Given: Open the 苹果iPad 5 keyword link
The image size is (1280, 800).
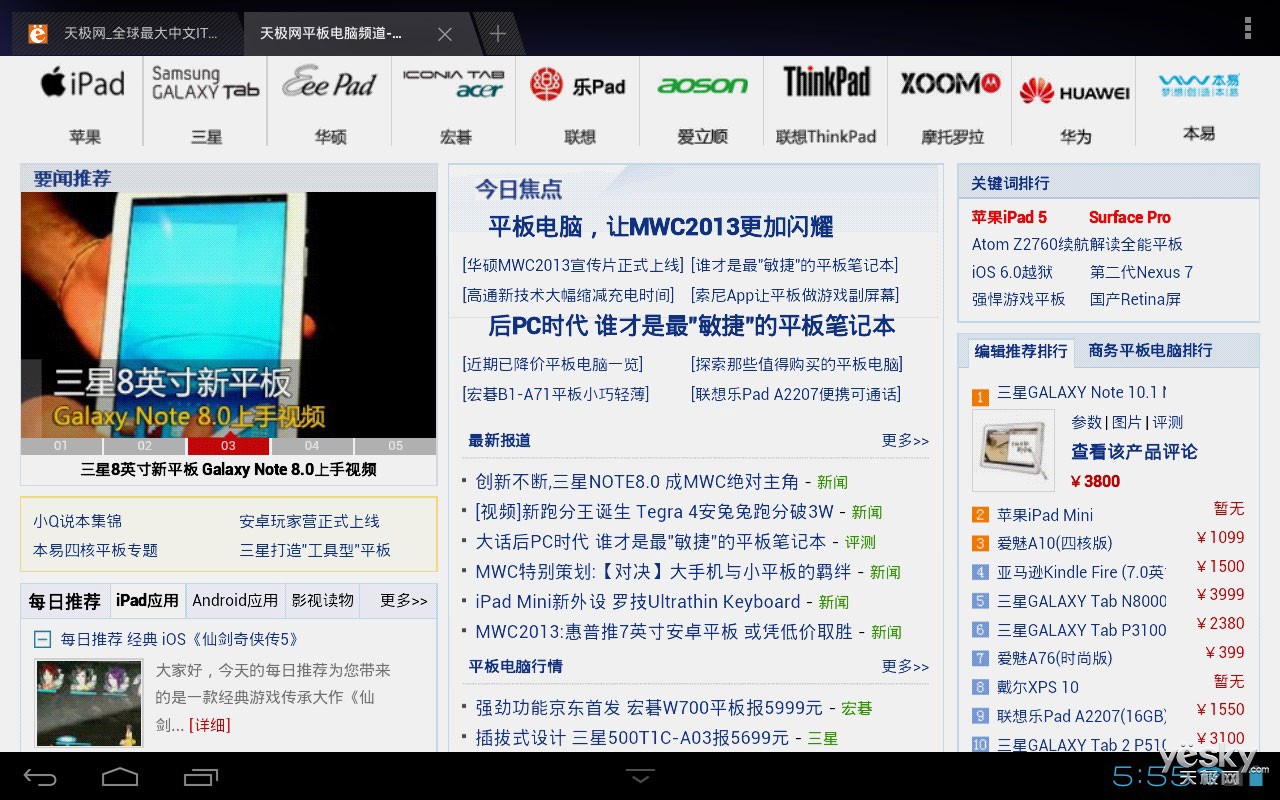Looking at the screenshot, I should 1009,217.
